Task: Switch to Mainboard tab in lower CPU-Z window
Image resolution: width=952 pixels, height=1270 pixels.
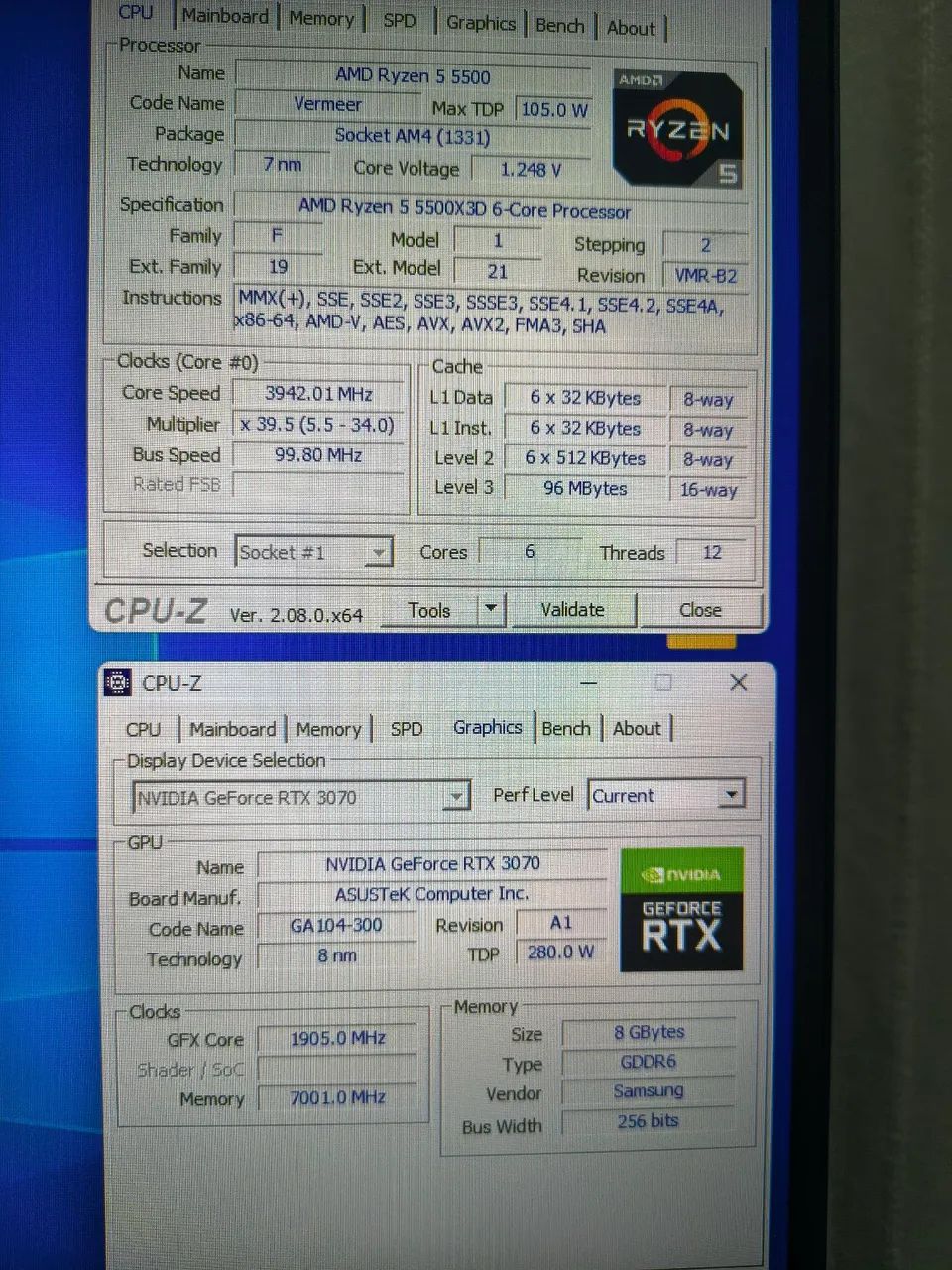Action: coord(233,729)
